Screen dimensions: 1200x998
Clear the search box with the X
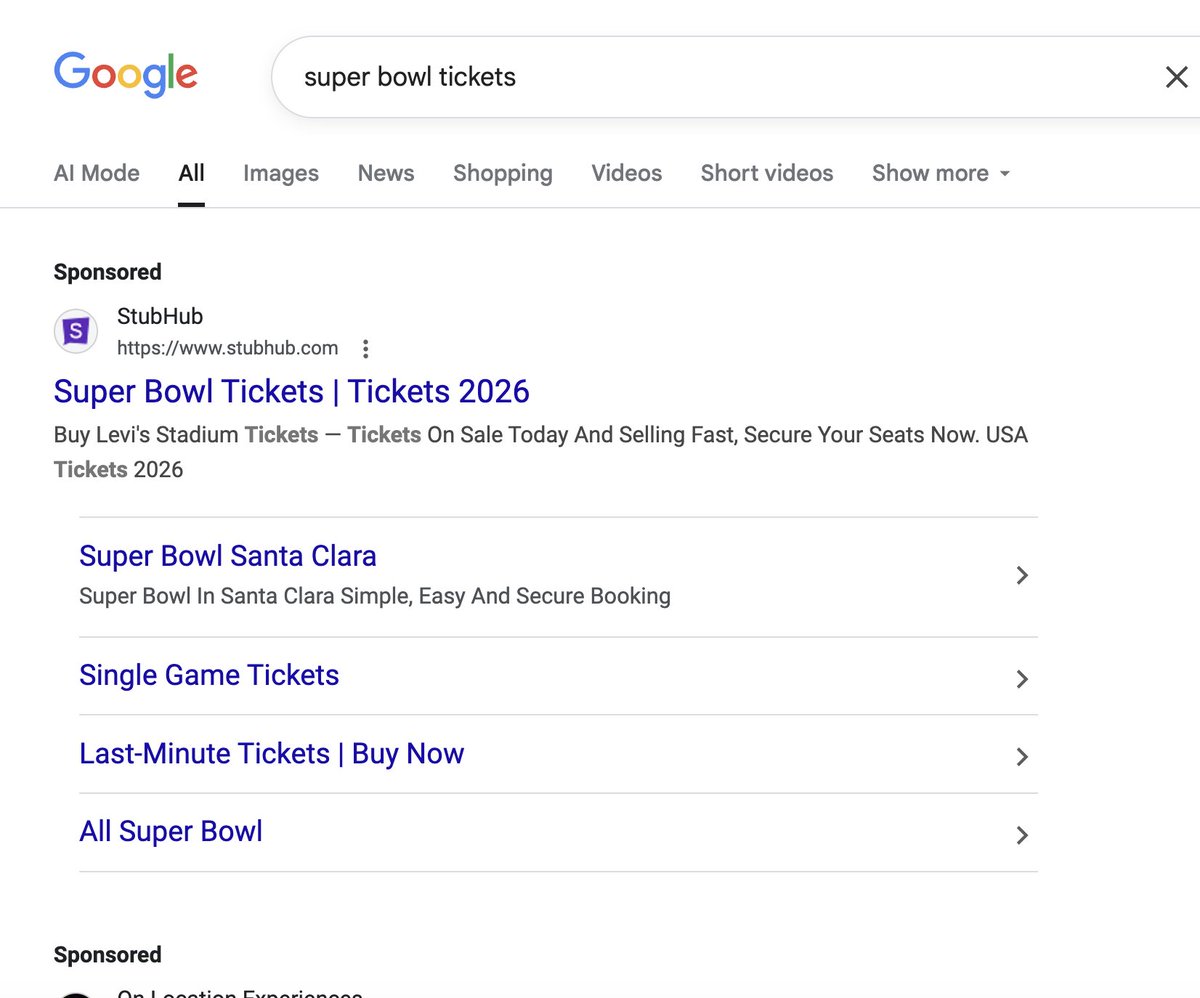point(1176,77)
